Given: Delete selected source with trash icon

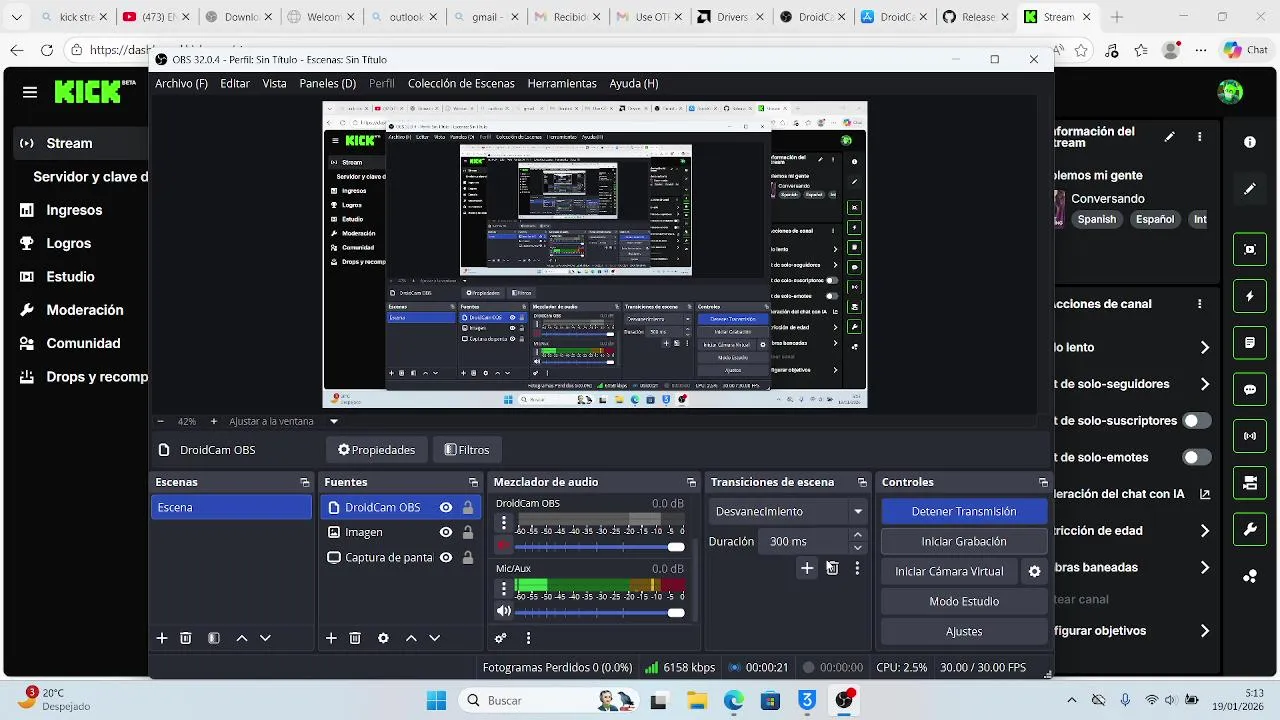Looking at the screenshot, I should pos(355,638).
